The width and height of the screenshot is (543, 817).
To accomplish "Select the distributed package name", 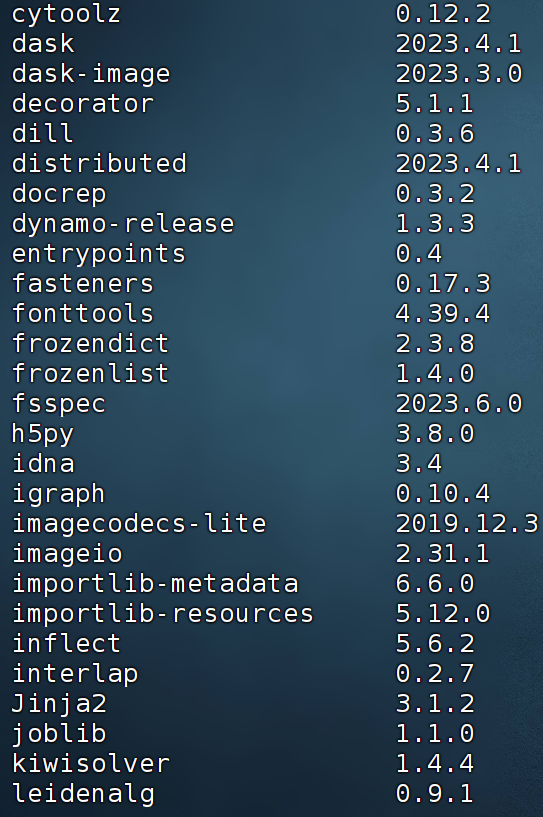I will coord(99,163).
